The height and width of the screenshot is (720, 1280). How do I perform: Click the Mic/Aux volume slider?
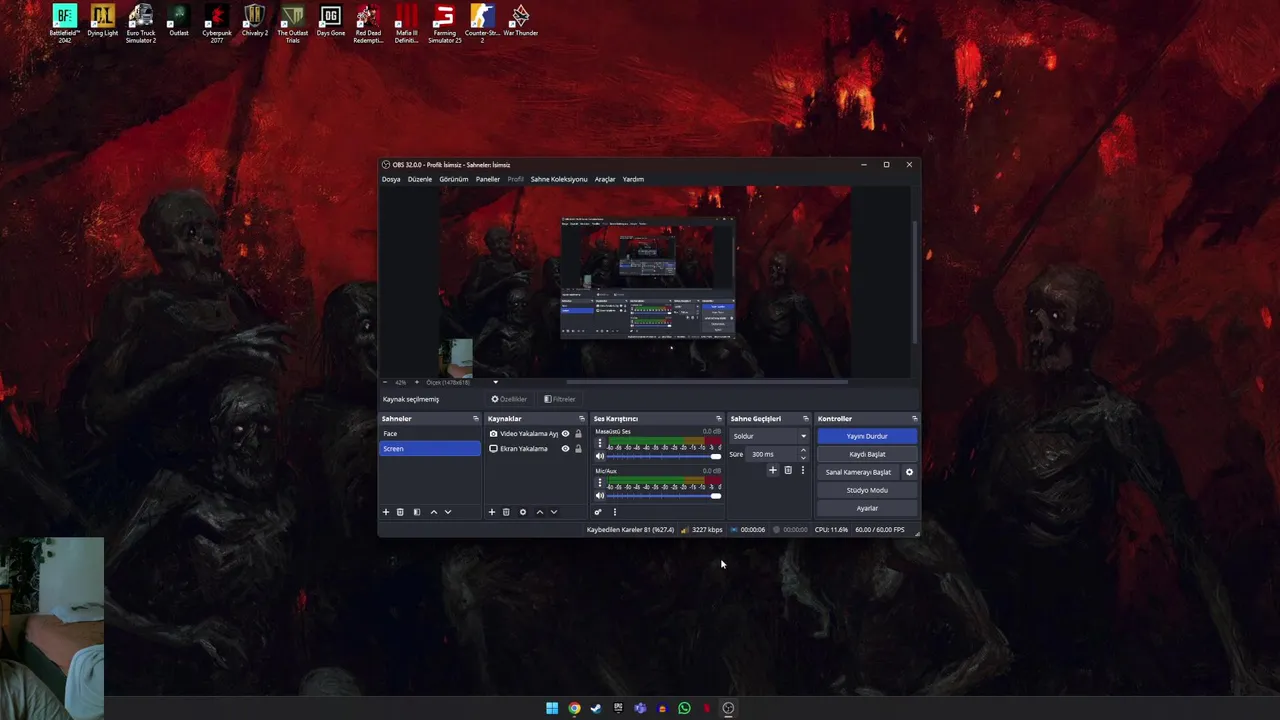(664, 495)
